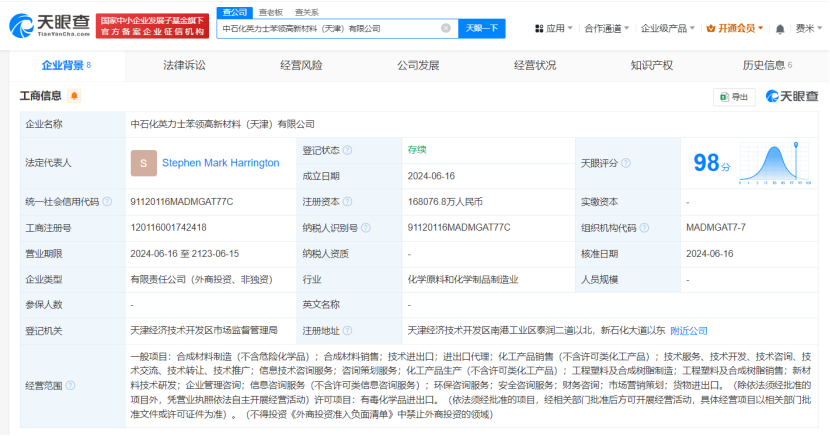Click help icon next to 经营范围
Image resolution: width=830 pixels, height=436 pixels.
coord(72,384)
